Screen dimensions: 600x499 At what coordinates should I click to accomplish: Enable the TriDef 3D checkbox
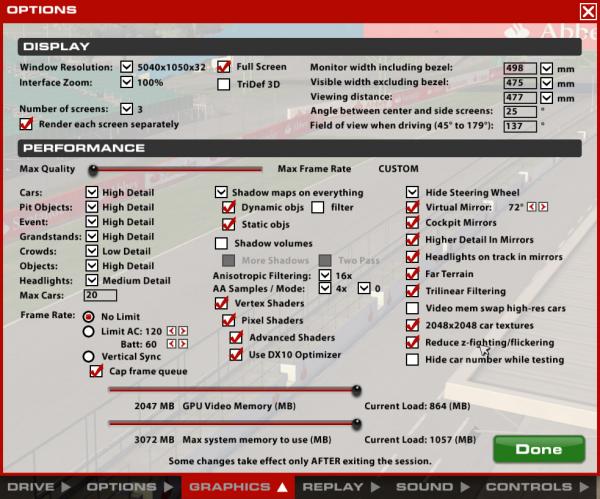pyautogui.click(x=224, y=84)
